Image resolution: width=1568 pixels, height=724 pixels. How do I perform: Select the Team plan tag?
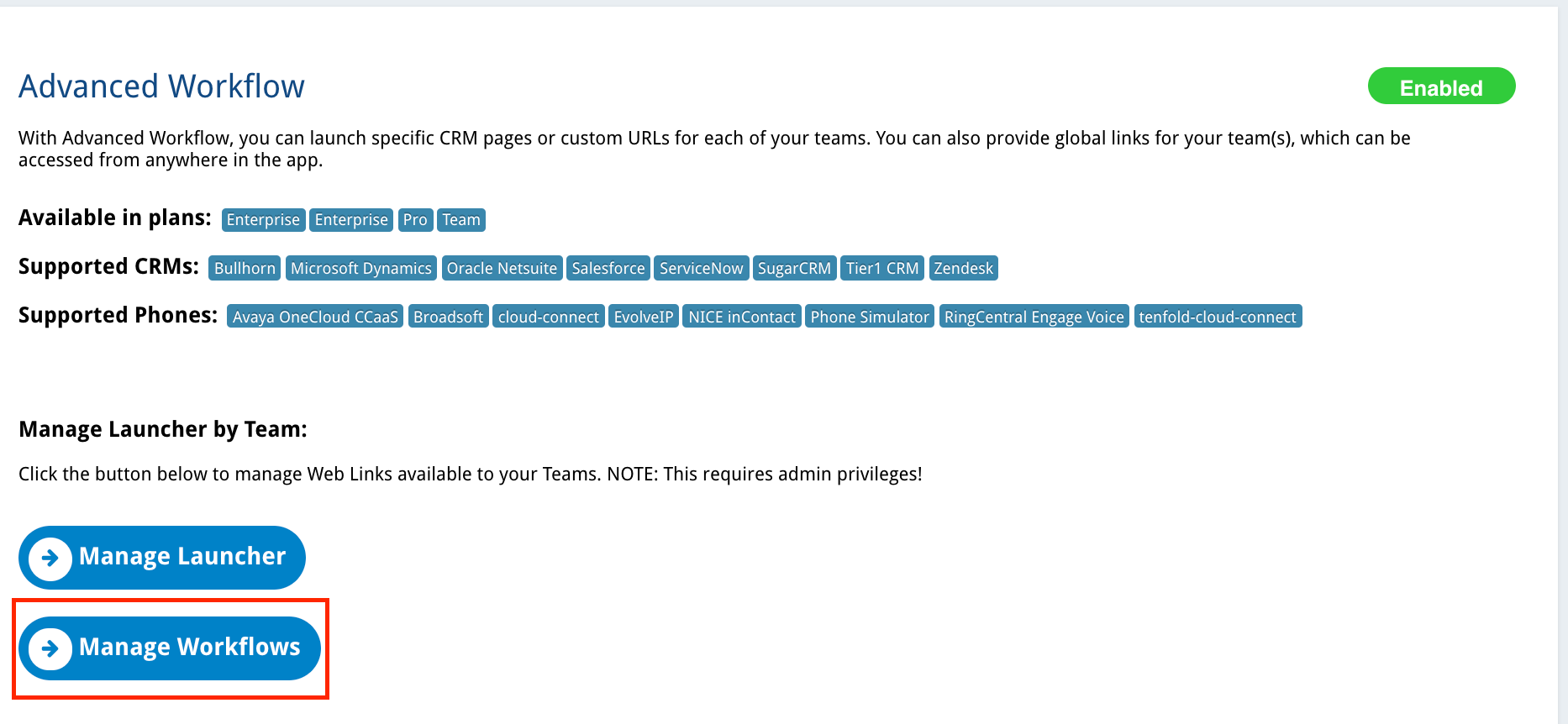[x=461, y=220]
